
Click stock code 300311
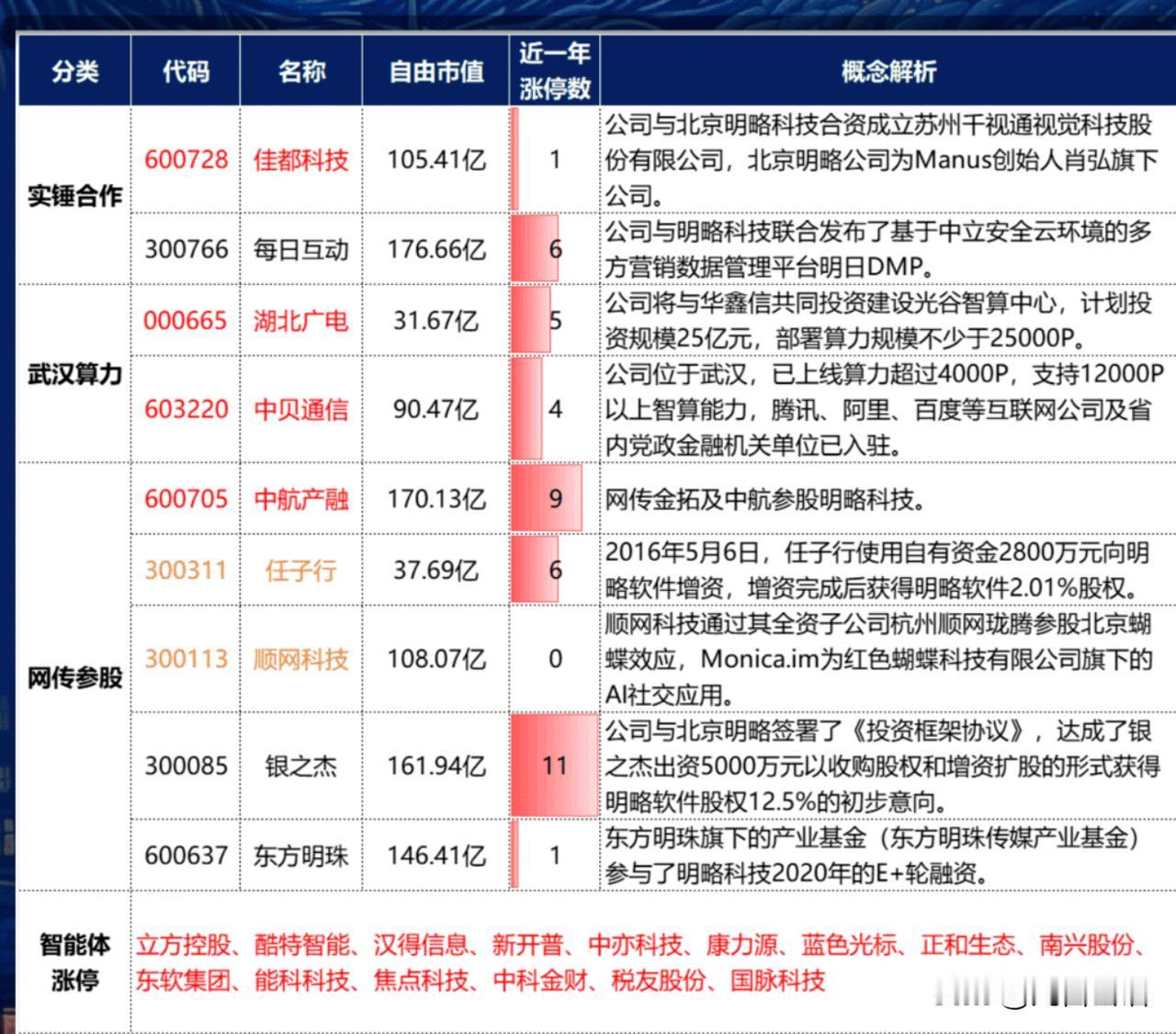187,570
